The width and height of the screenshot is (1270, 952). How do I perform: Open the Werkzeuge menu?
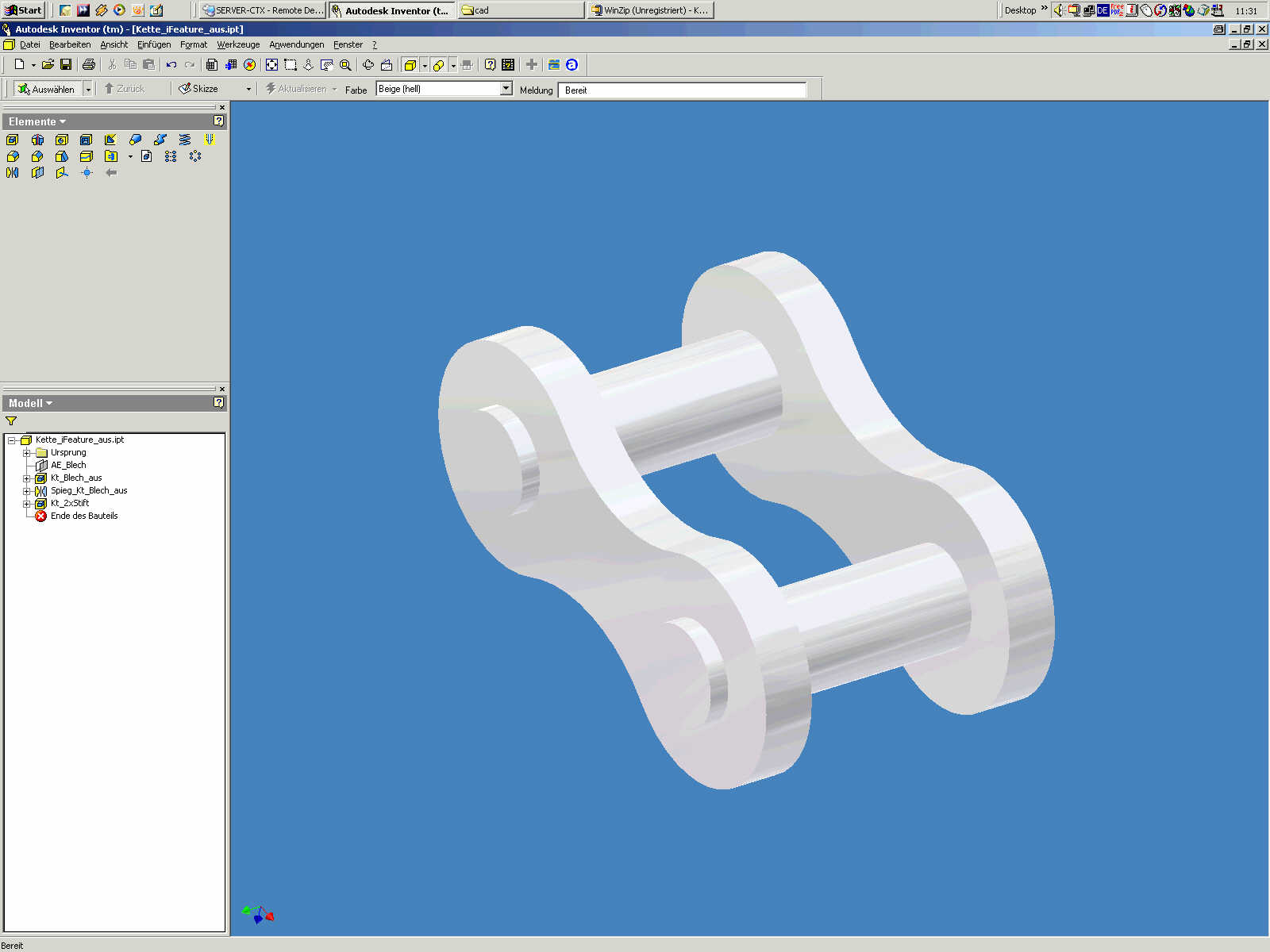(x=238, y=45)
